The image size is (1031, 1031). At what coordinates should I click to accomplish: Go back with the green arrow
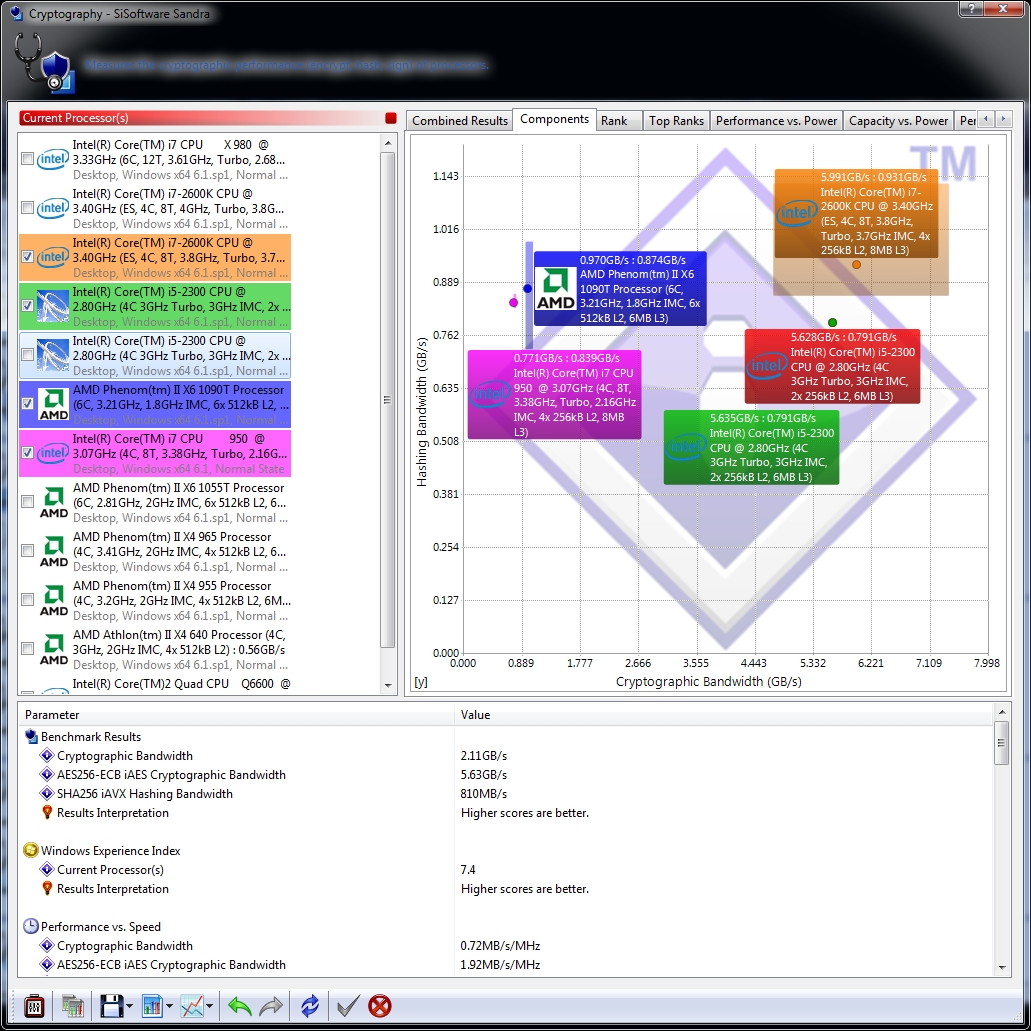239,1005
